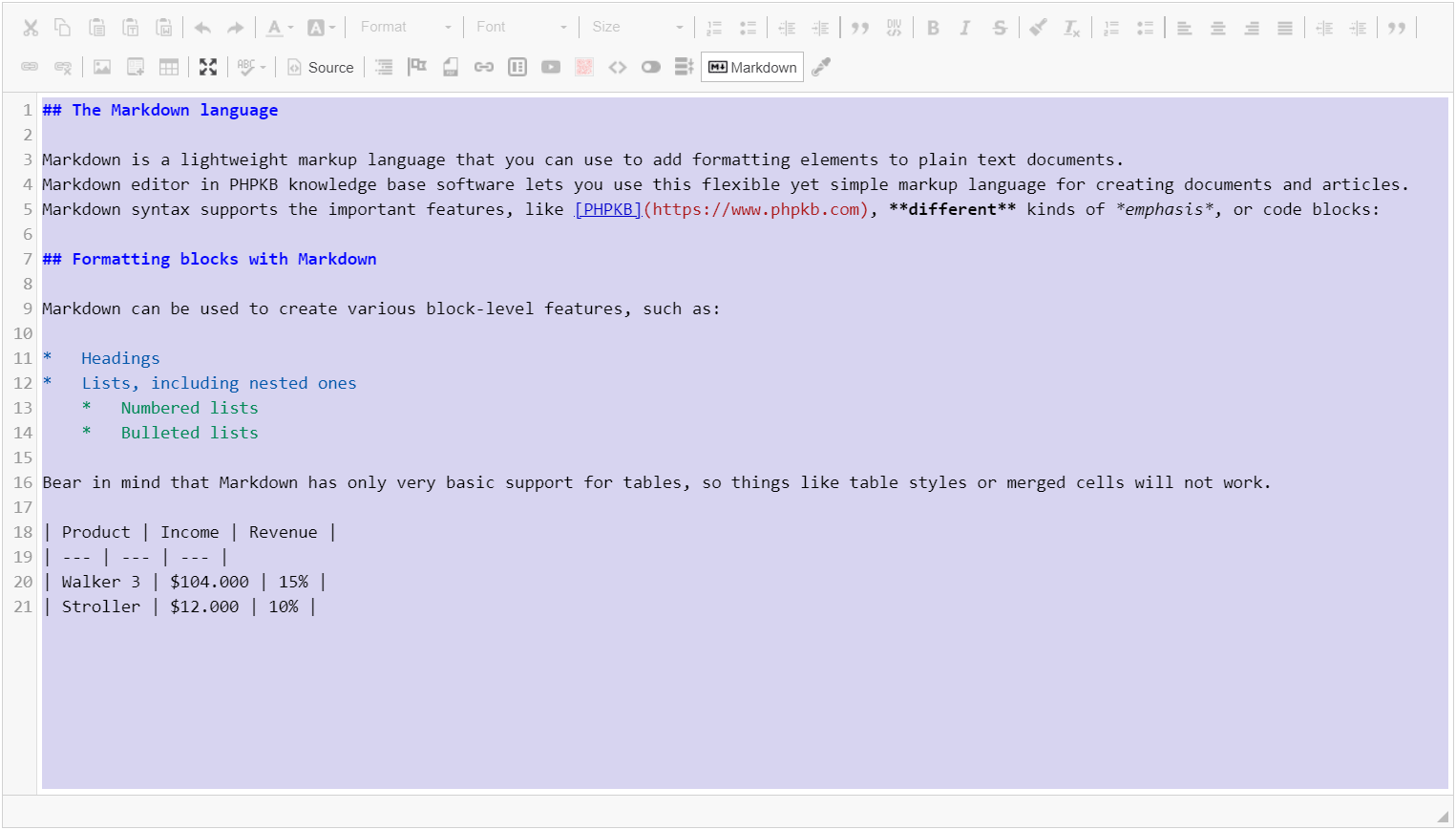The image size is (1456, 830).
Task: Click line number 16 in gutter
Action: tap(23, 482)
